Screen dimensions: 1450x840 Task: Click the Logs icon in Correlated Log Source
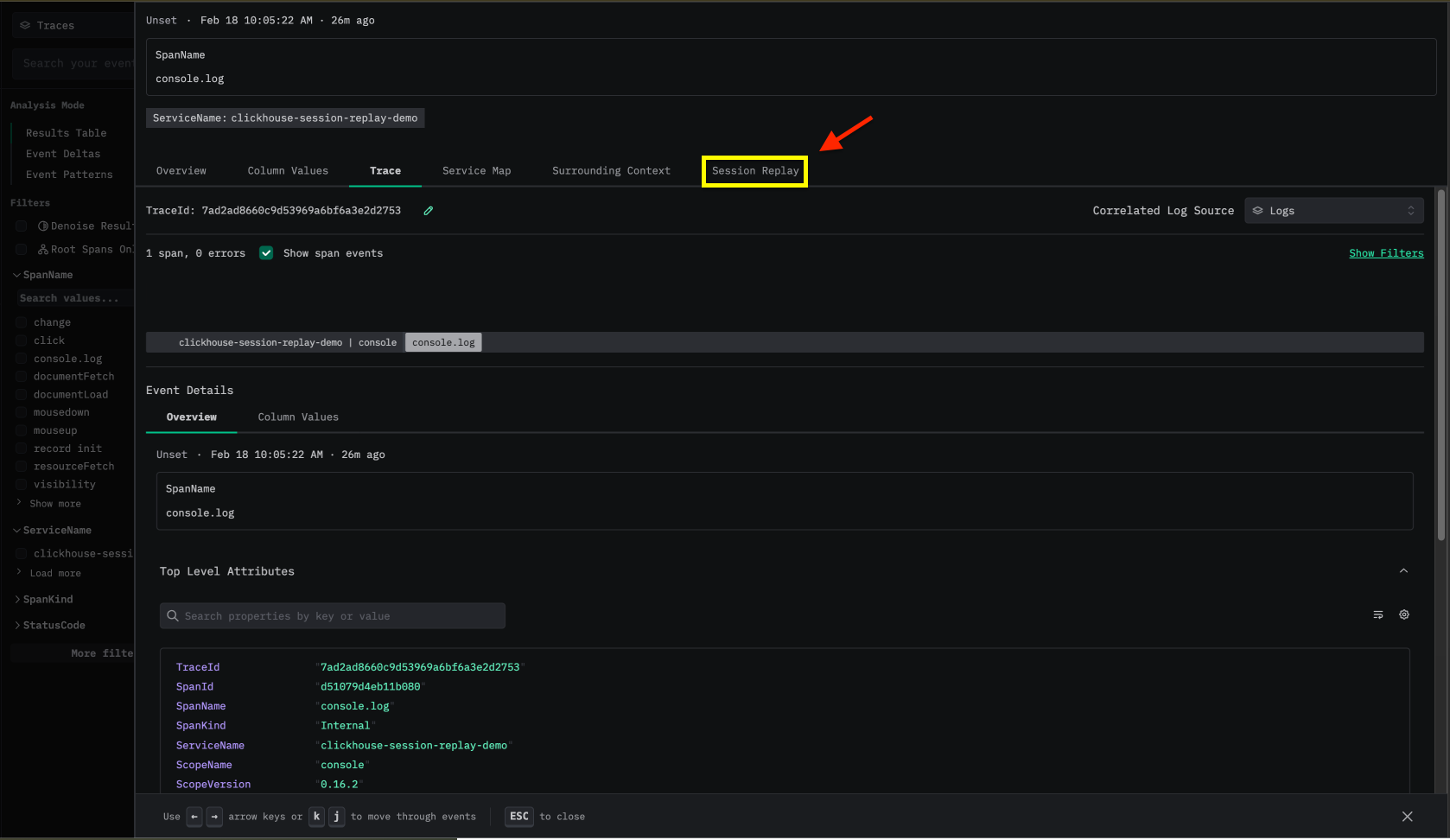(1259, 210)
